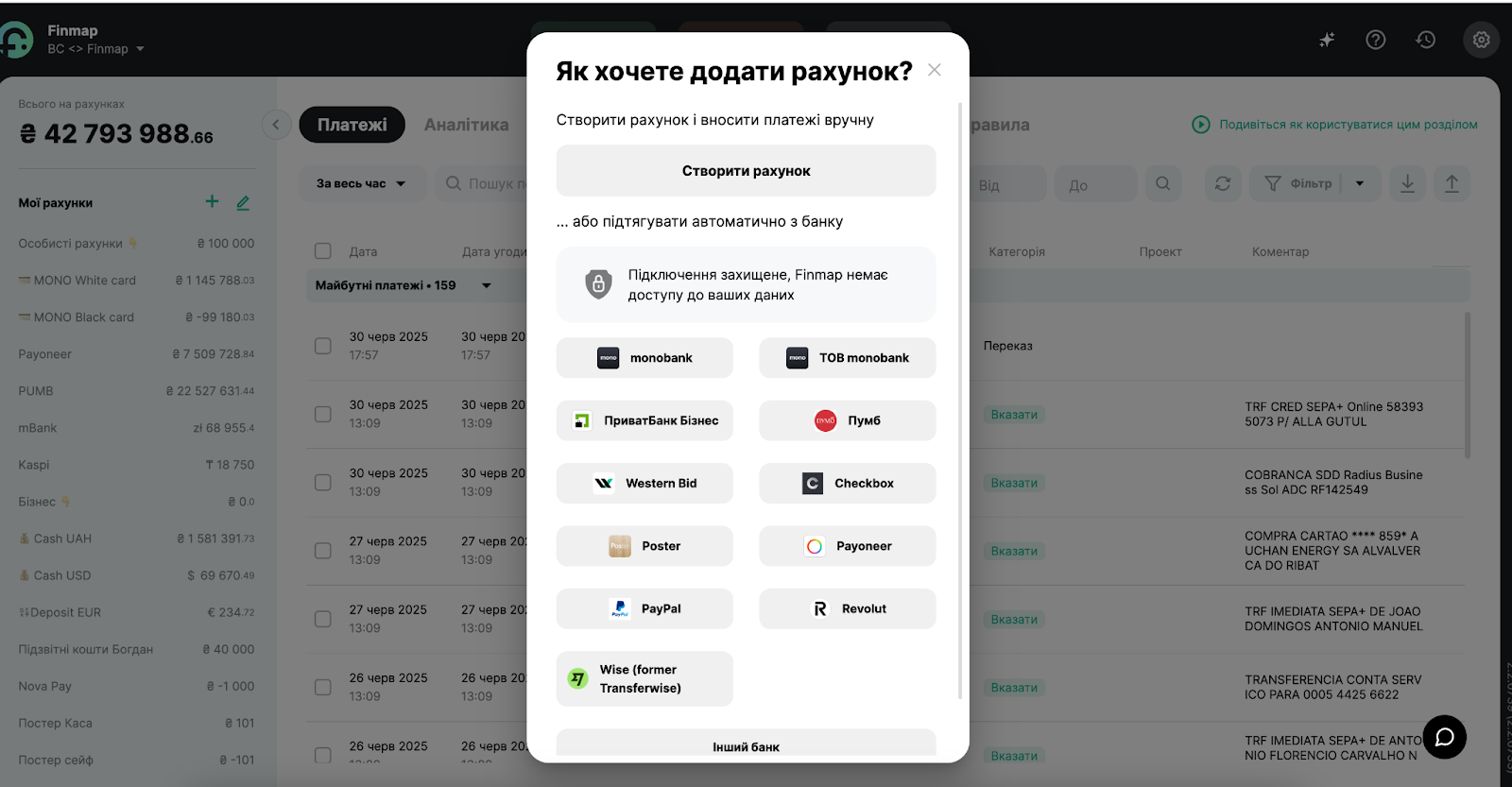Click the refresh sync icon
The width and height of the screenshot is (1512, 787).
point(1223,183)
